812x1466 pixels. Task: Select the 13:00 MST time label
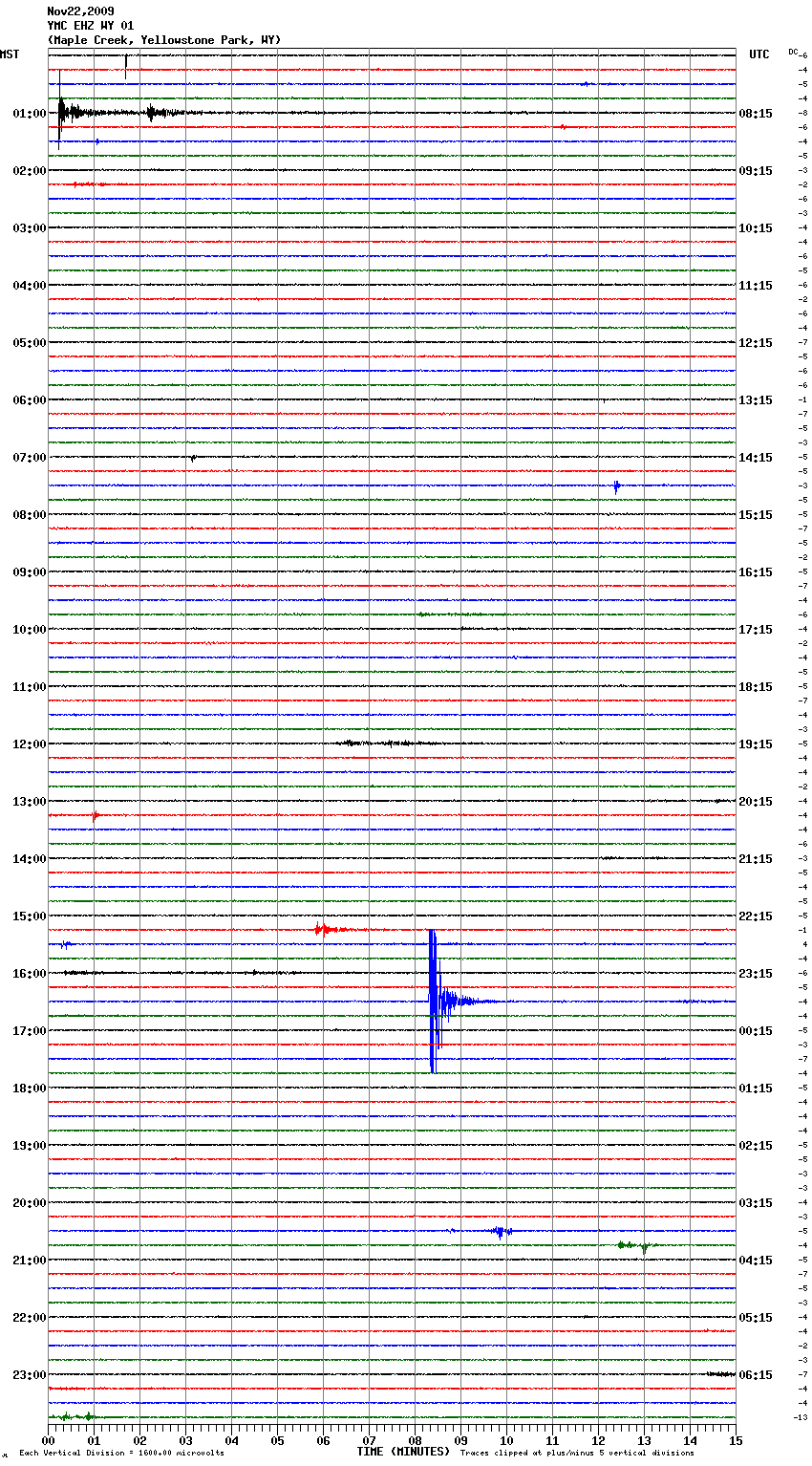[x=29, y=801]
